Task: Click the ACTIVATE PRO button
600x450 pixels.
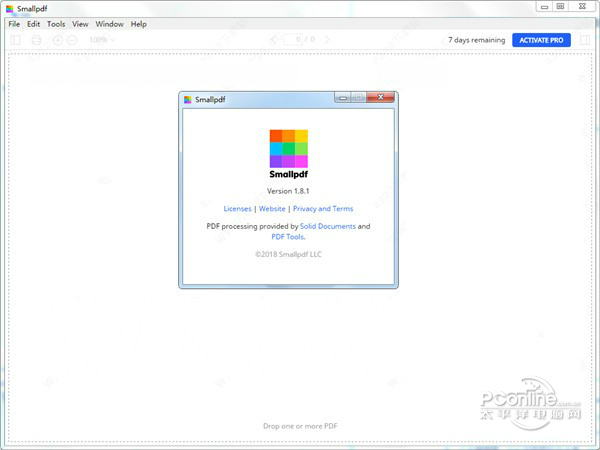Action: 541,40
